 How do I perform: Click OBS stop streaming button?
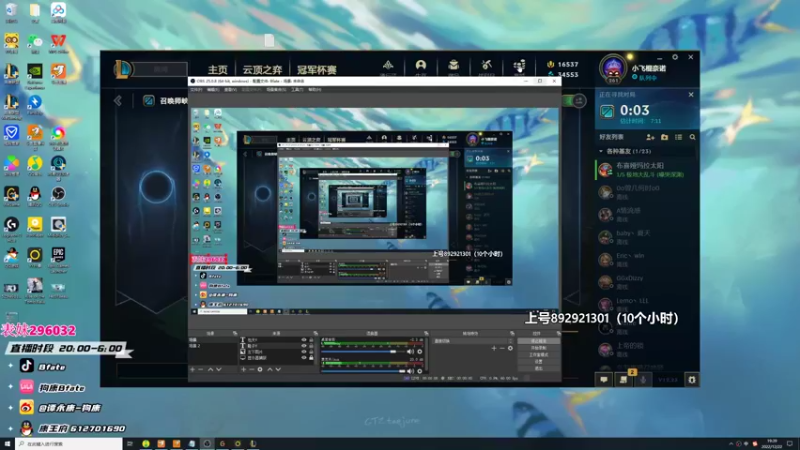[x=538, y=341]
